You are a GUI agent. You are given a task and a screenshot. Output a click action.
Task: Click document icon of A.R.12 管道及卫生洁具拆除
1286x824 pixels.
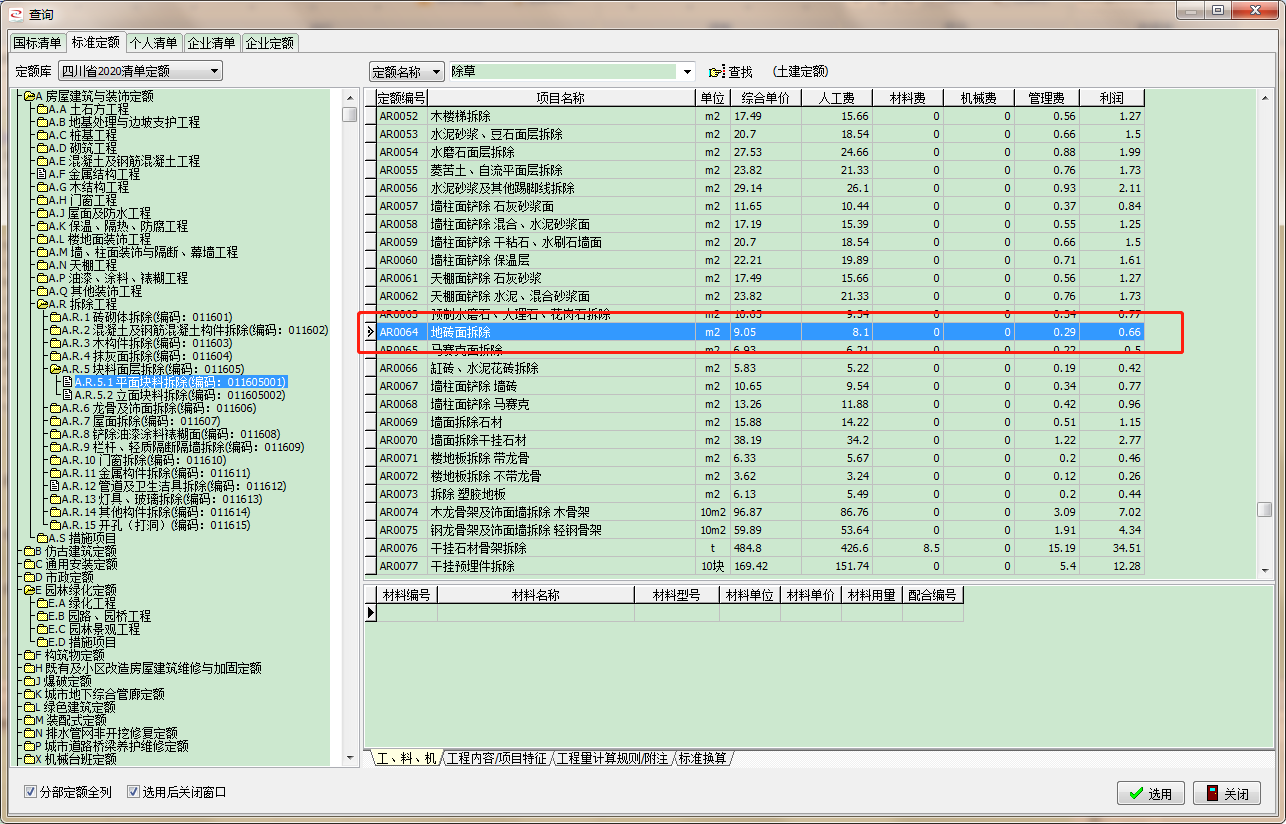coord(55,486)
